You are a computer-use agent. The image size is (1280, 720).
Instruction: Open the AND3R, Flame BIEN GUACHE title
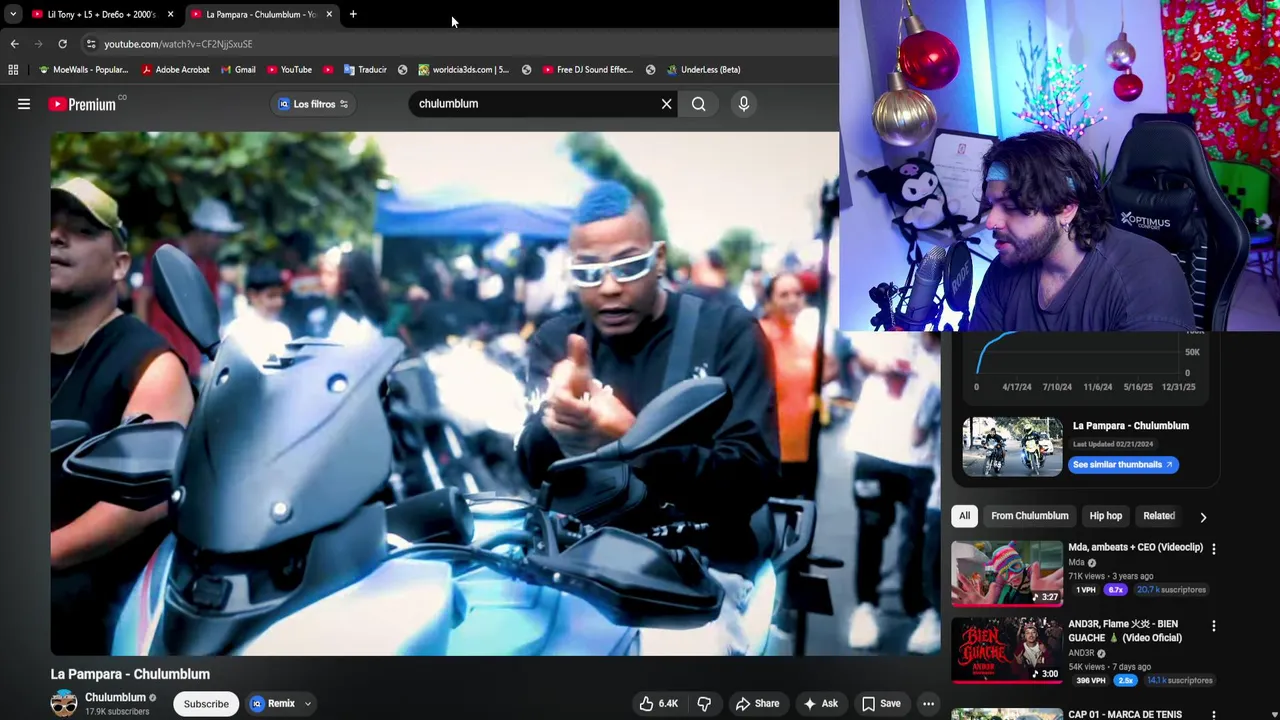point(1125,631)
